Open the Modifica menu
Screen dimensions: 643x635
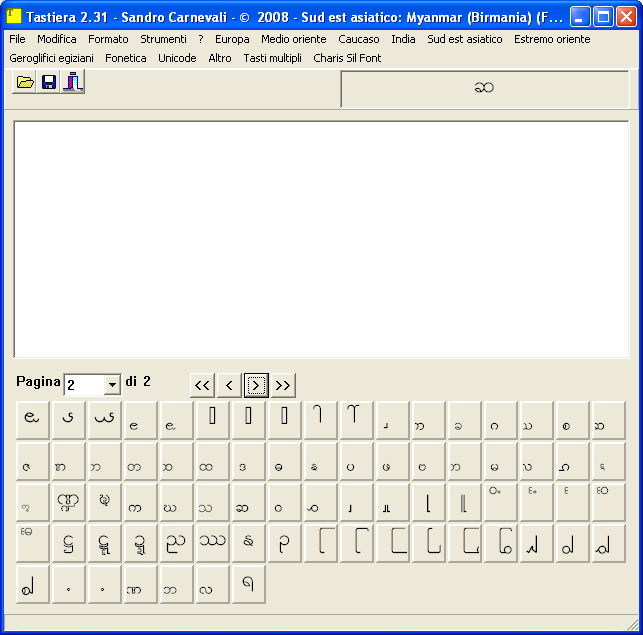pyautogui.click(x=57, y=39)
